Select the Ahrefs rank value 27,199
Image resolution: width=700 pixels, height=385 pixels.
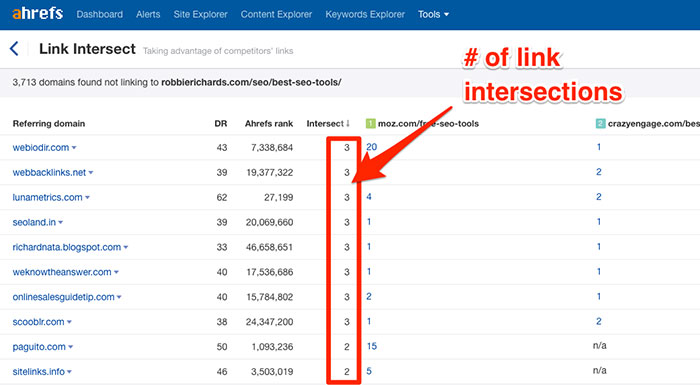[x=279, y=197]
